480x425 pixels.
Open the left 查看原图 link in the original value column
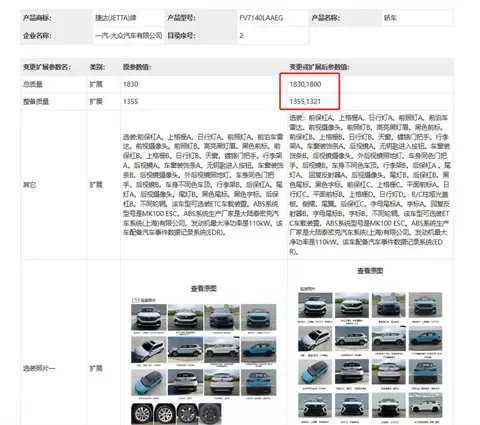(x=204, y=288)
